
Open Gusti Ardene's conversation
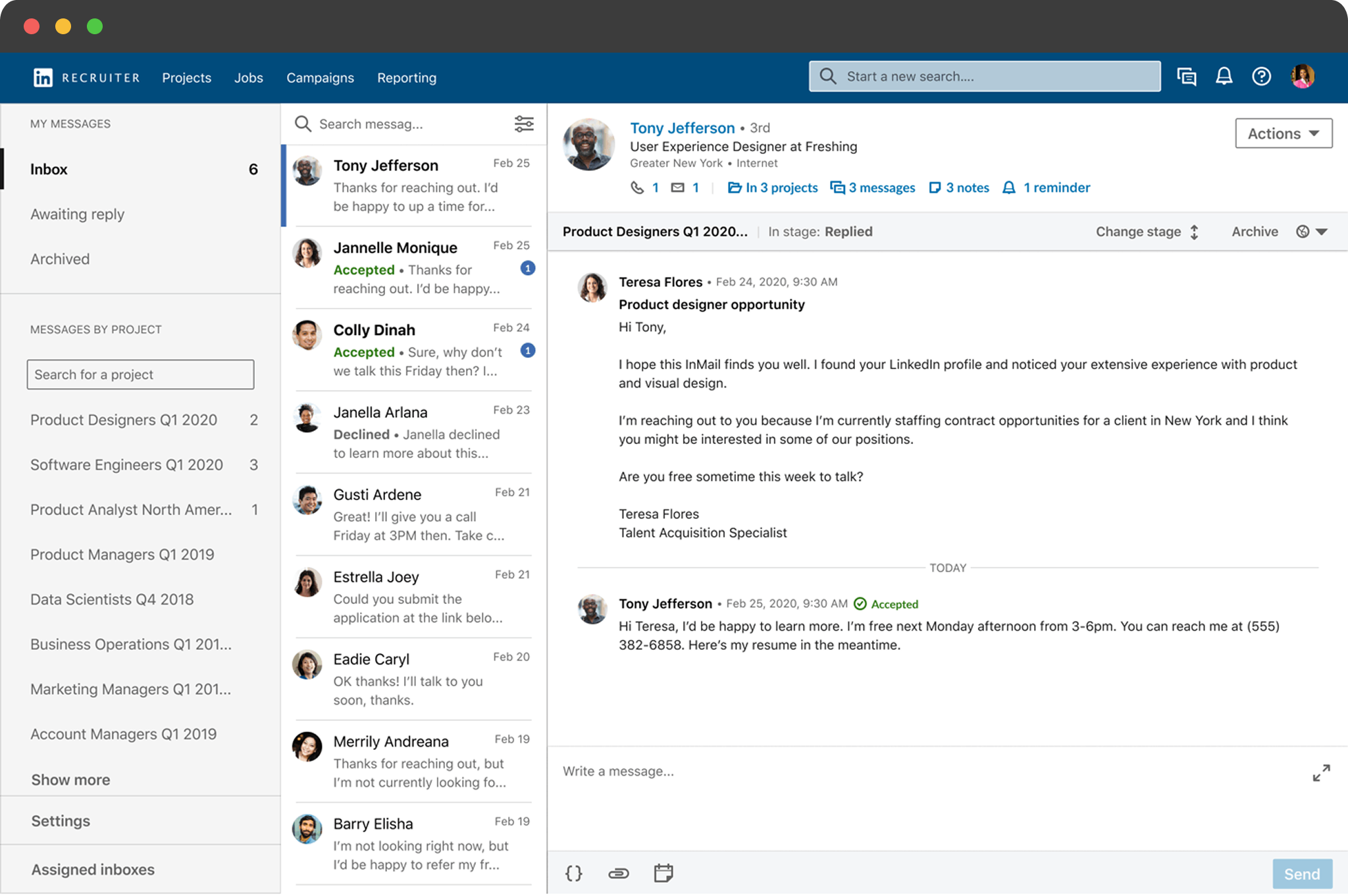point(414,514)
